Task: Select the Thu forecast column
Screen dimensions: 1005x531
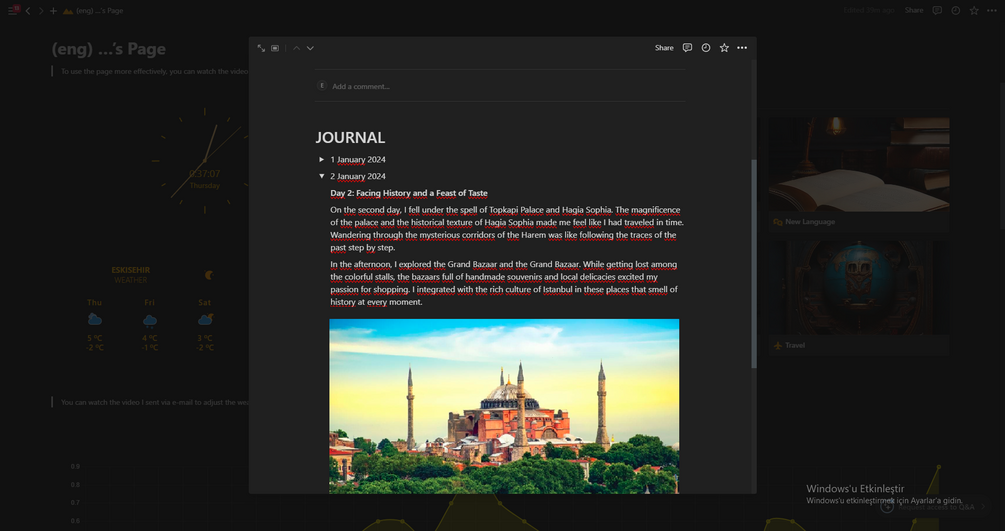Action: [95, 324]
